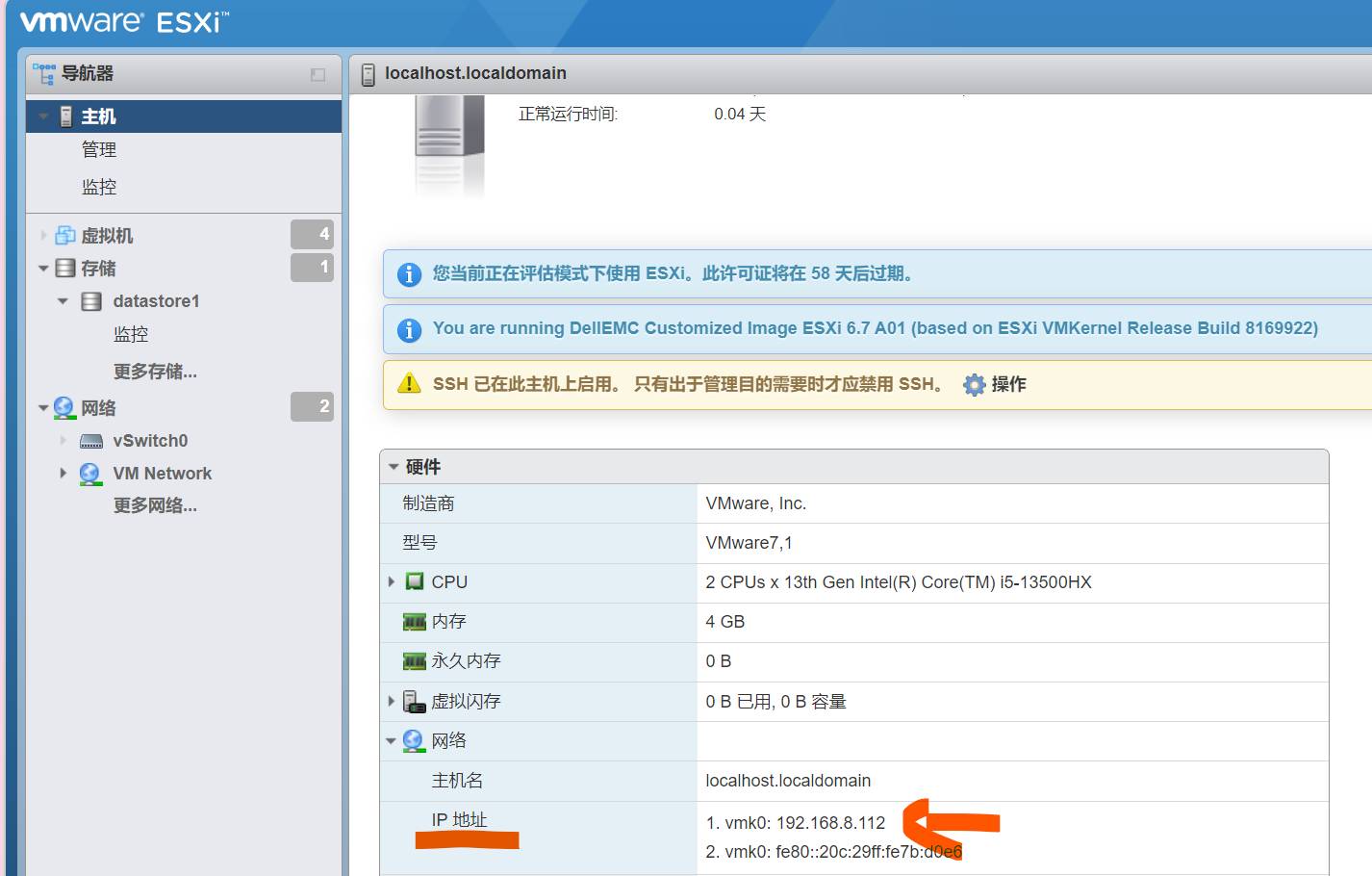Screen dimensions: 1372x876
Task: Click the vSwitch0 switch icon
Action: (91, 441)
